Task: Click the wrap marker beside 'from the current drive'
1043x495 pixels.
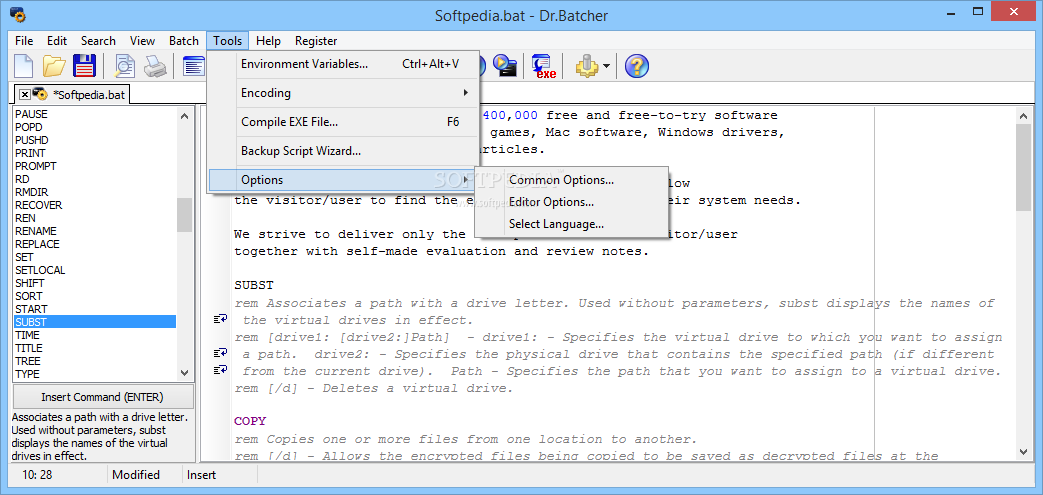Action: pos(220,369)
